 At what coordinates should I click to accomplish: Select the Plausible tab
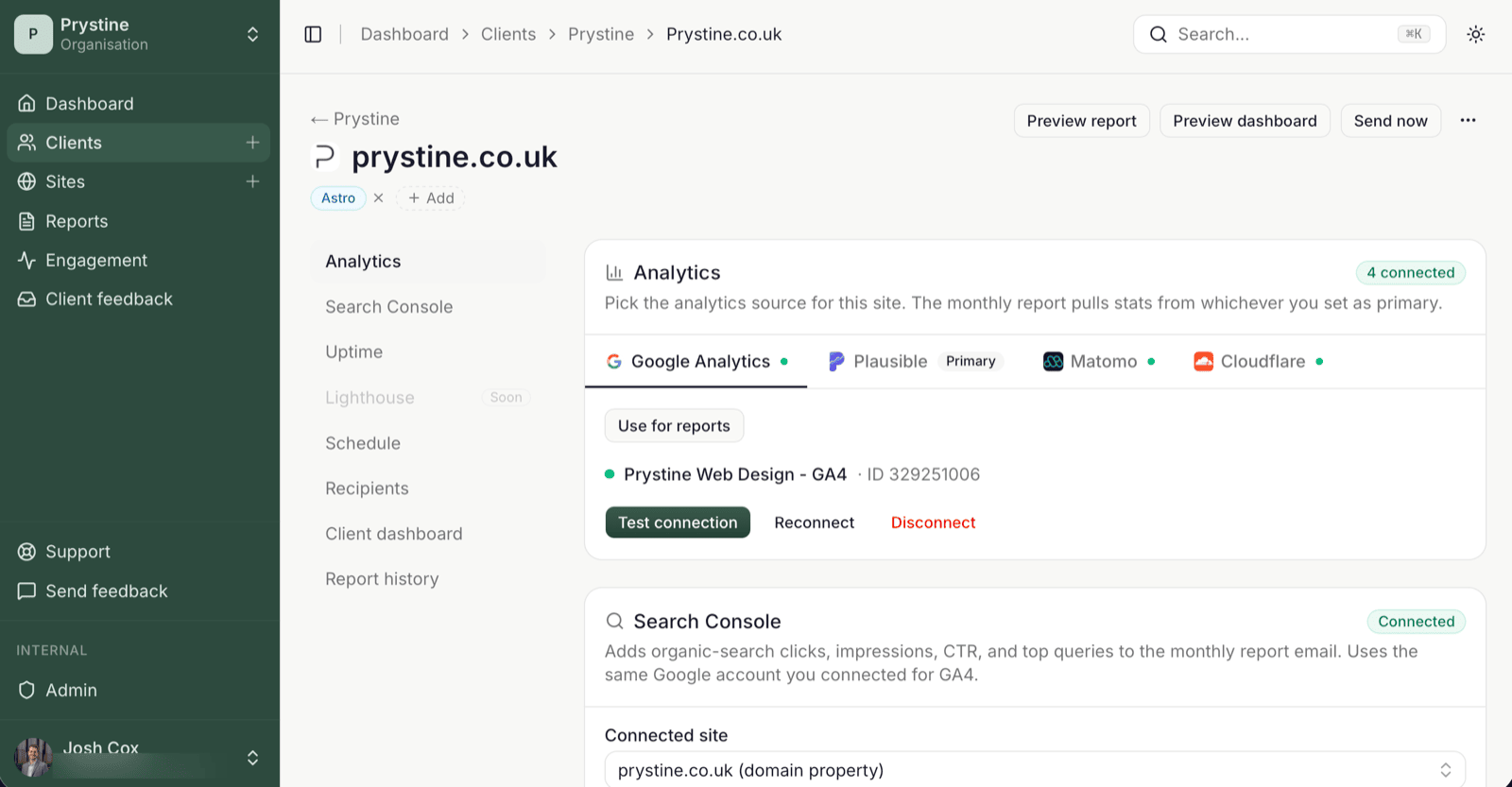(x=916, y=362)
